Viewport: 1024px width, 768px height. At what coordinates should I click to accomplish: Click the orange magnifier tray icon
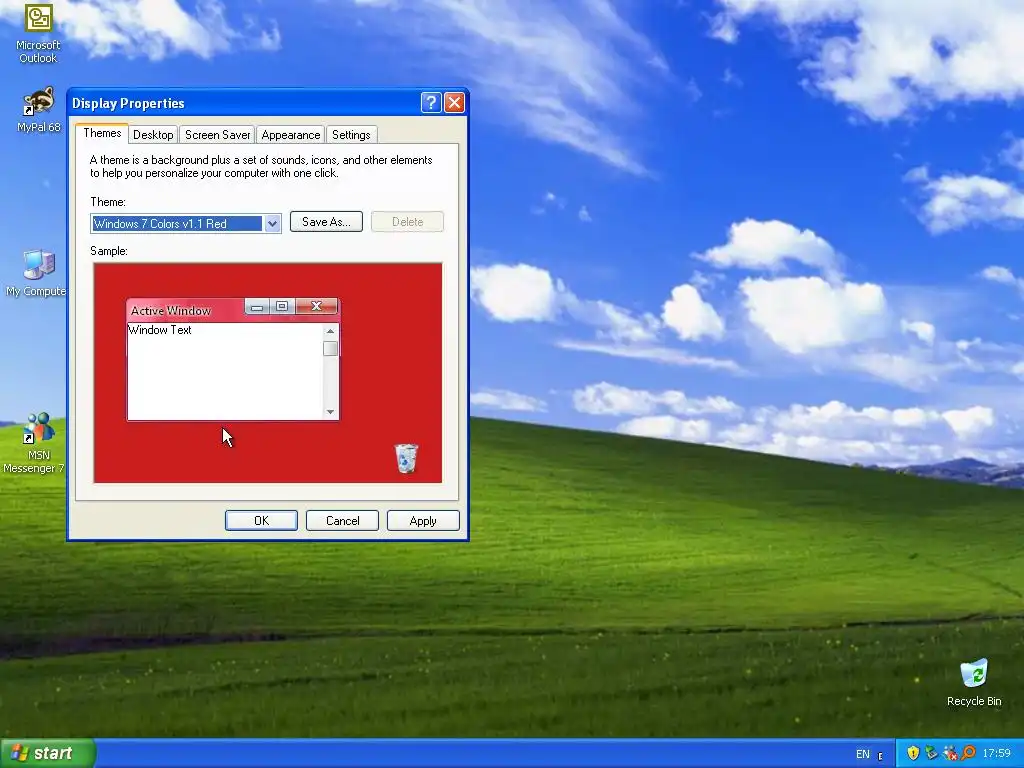tap(968, 753)
